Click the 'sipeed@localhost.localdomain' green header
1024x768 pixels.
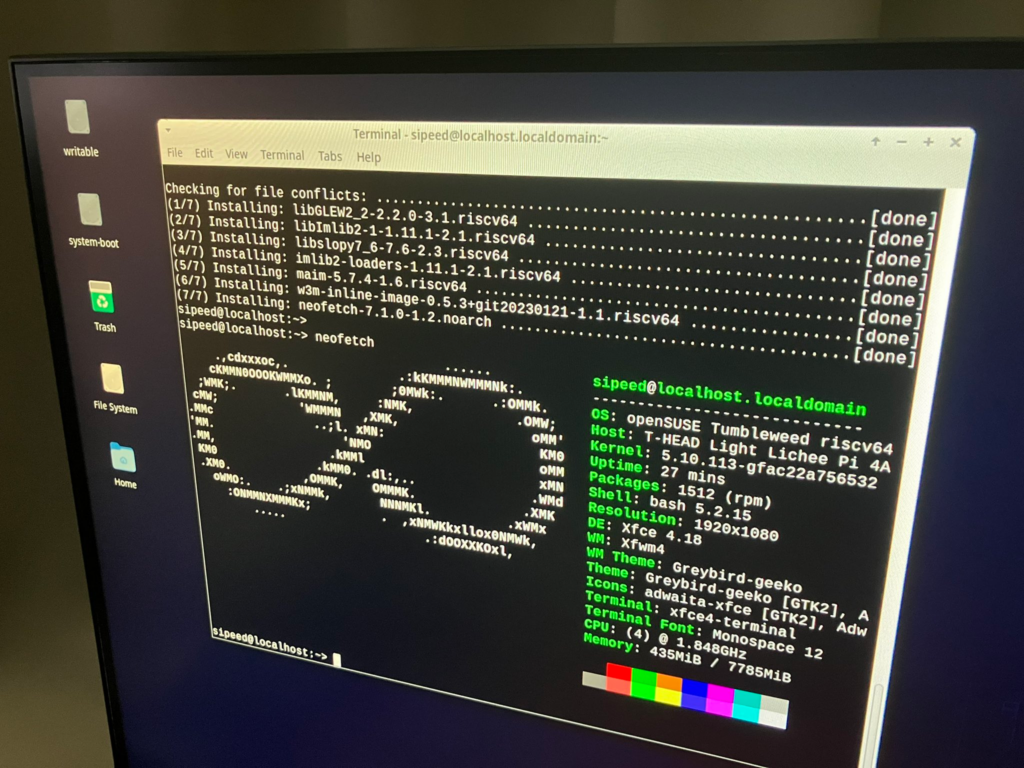[729, 396]
